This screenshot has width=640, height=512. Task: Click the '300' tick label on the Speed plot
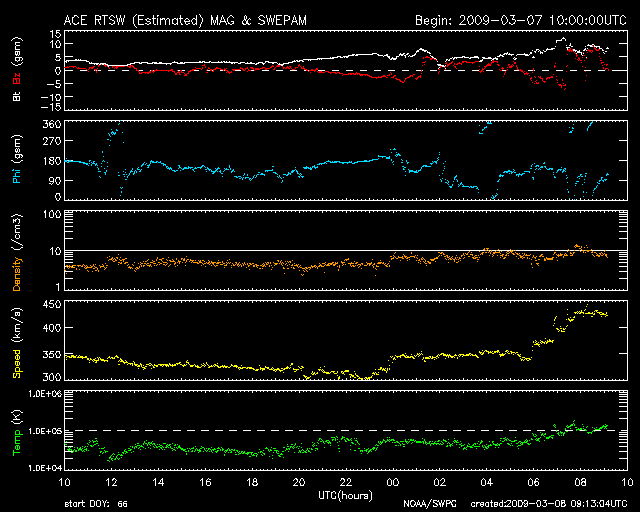click(52, 376)
